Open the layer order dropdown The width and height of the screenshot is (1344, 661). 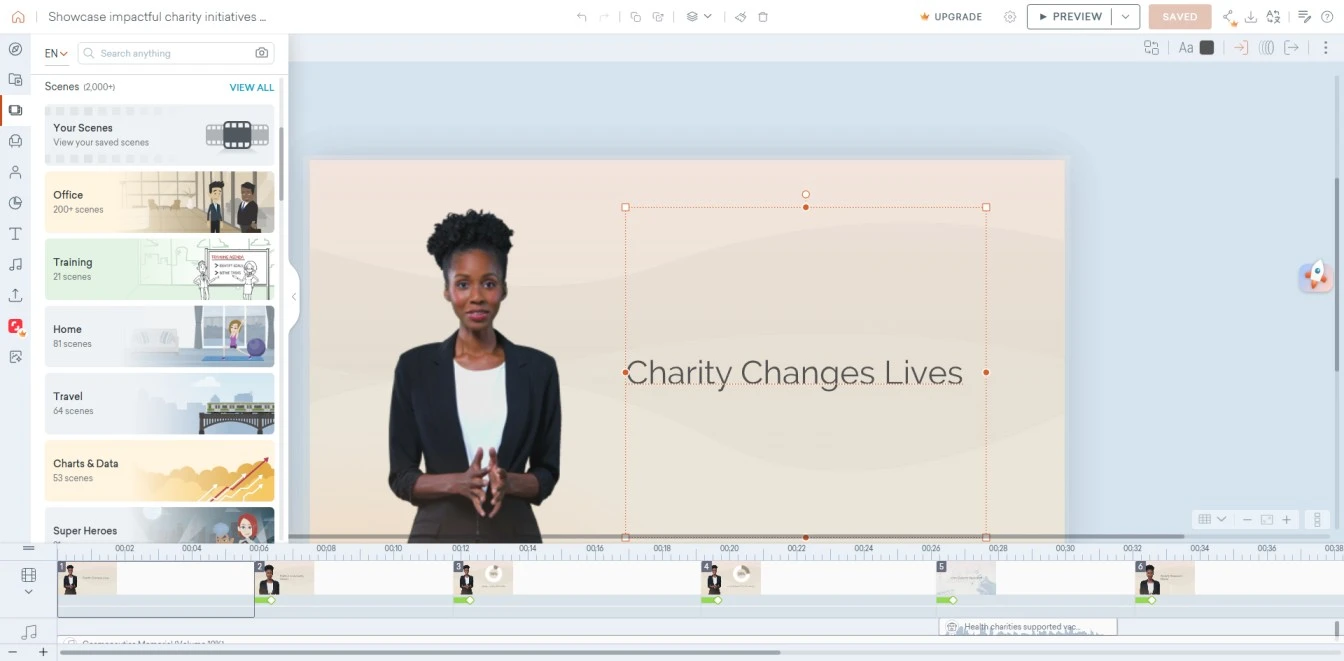point(699,17)
